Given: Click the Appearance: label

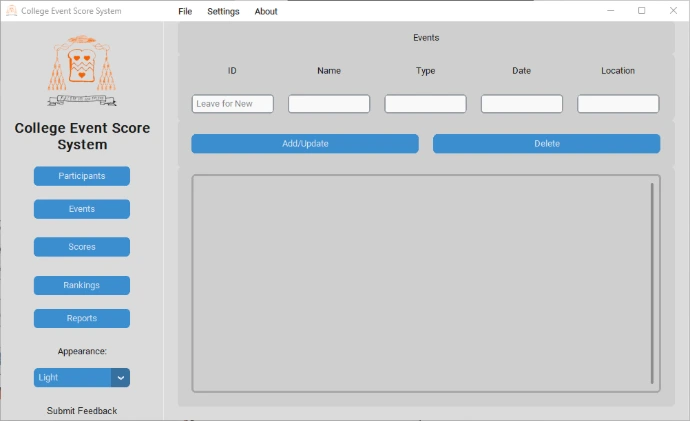Looking at the screenshot, I should point(82,351).
